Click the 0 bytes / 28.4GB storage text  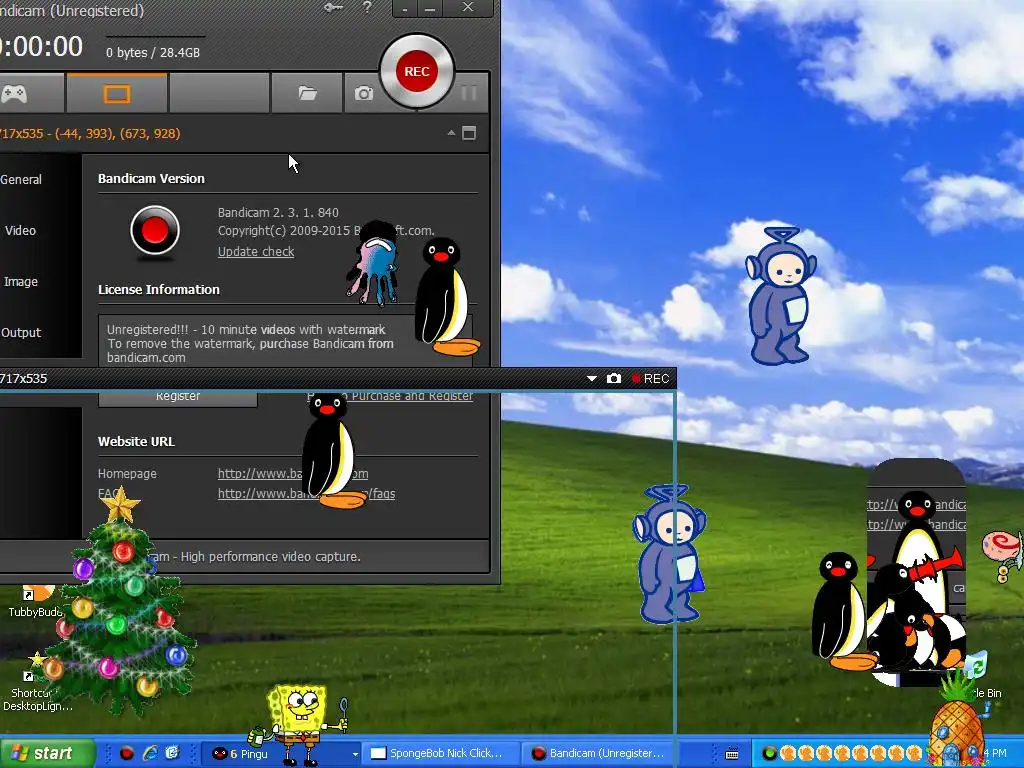(x=153, y=52)
